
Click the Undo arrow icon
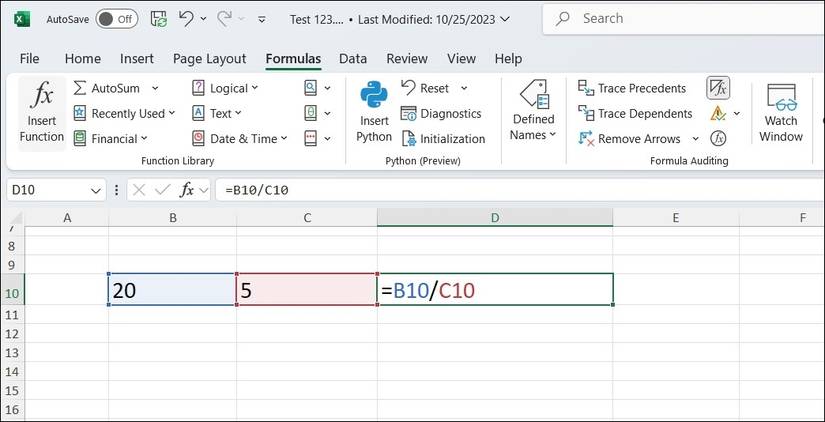click(x=186, y=18)
